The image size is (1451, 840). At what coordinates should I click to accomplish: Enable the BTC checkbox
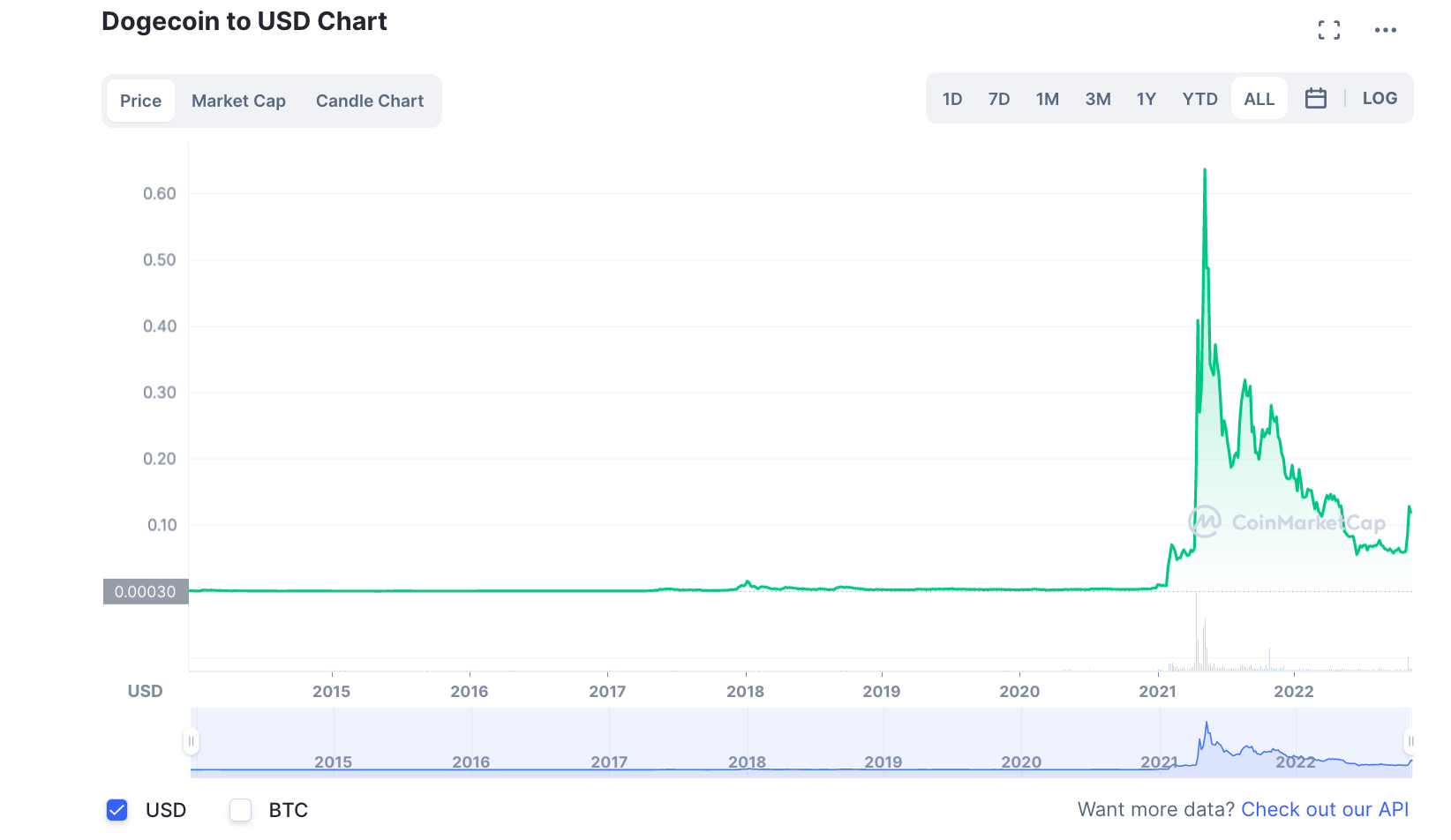click(240, 809)
